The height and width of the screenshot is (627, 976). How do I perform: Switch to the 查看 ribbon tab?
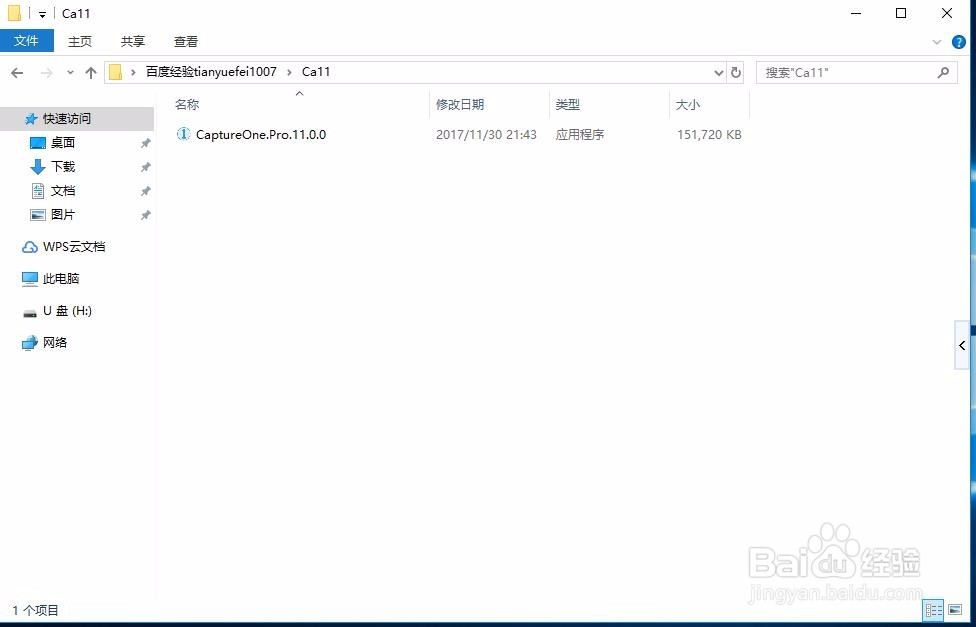tap(185, 41)
